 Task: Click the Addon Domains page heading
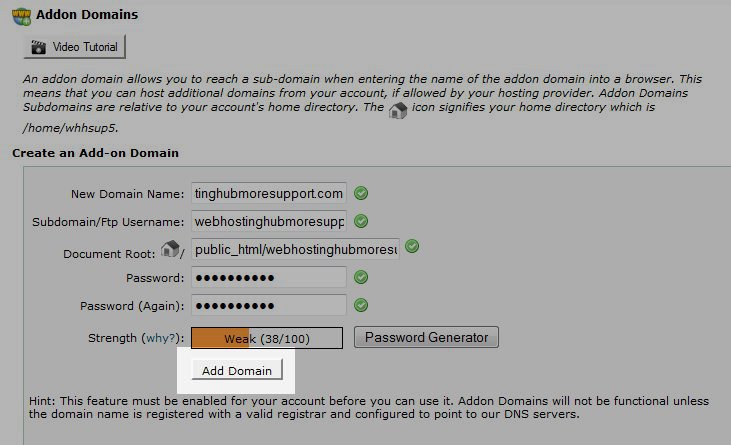point(87,16)
